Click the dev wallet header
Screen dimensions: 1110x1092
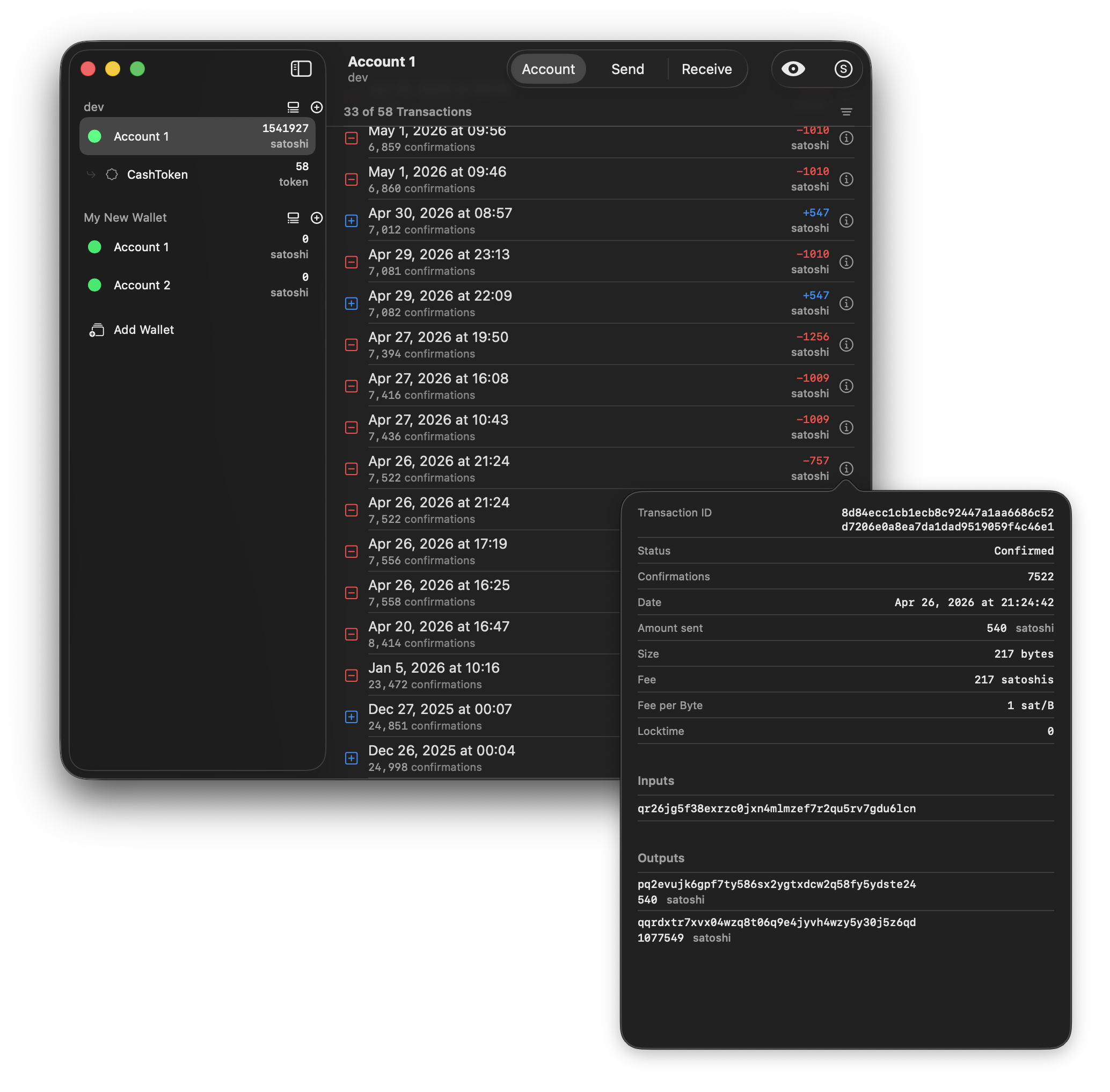(94, 107)
